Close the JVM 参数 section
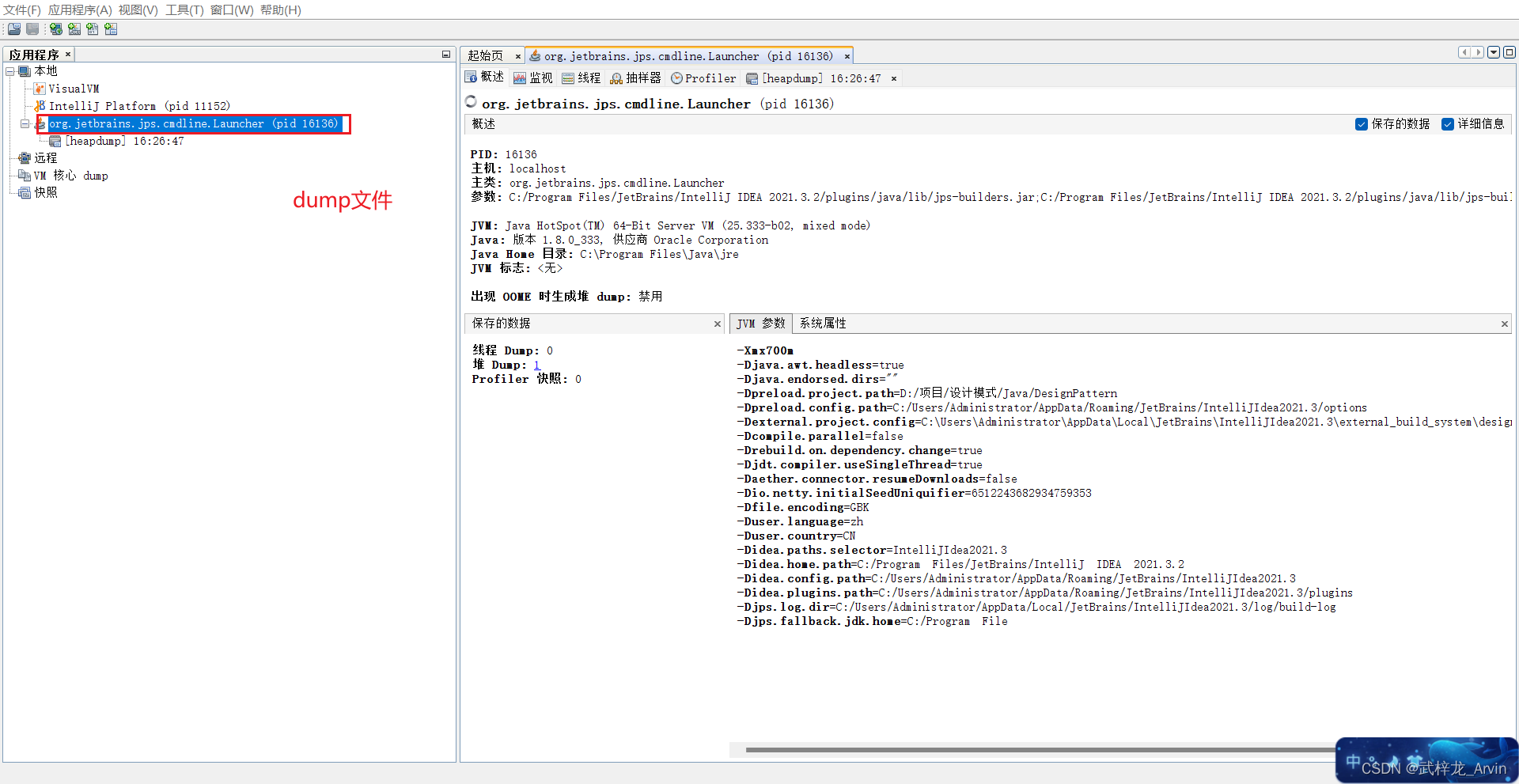 [x=1505, y=324]
